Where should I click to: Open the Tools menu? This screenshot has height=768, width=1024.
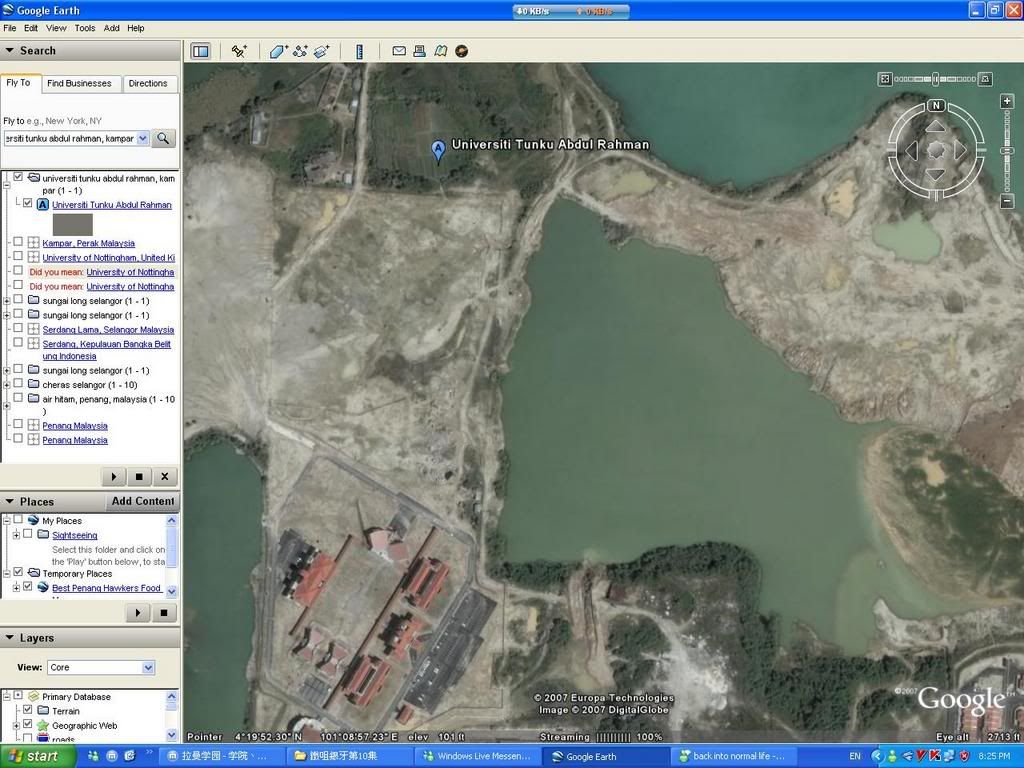pyautogui.click(x=85, y=28)
